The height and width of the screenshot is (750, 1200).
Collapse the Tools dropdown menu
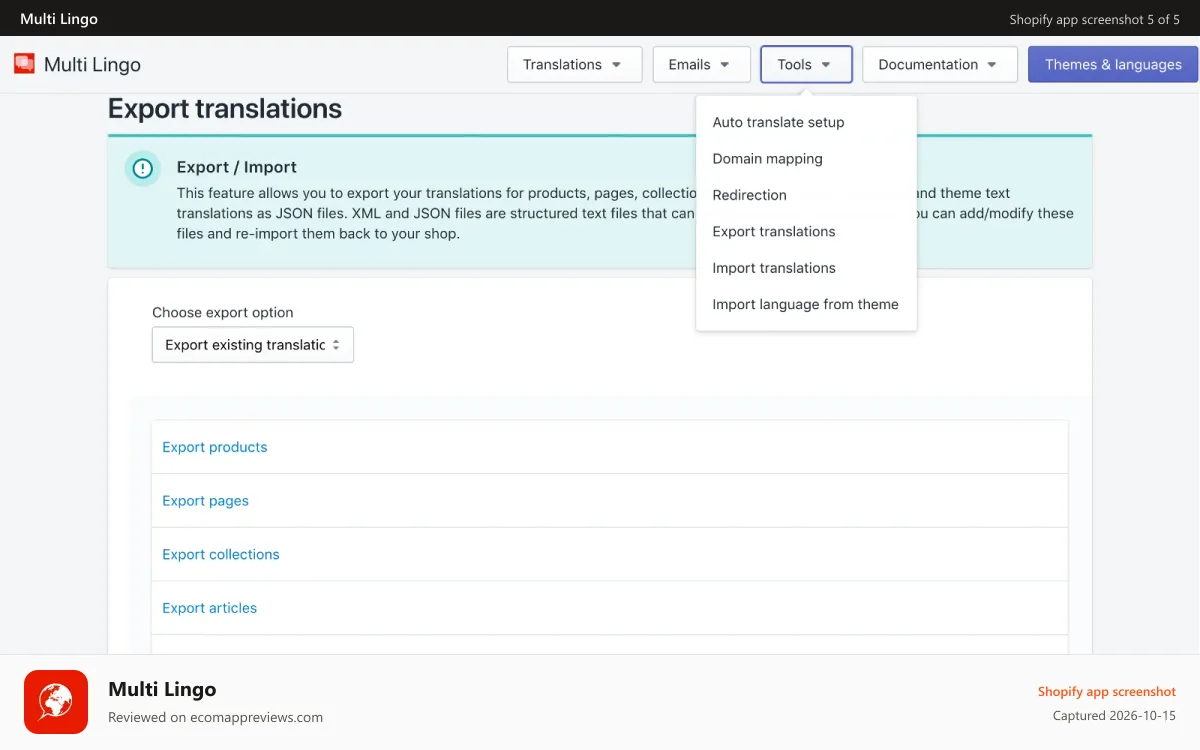coord(806,64)
